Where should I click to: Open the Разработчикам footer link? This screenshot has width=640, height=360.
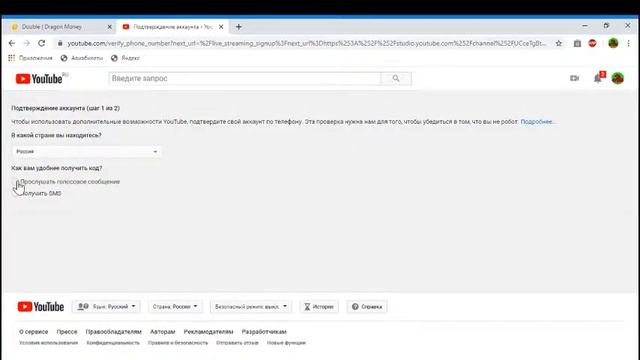coord(264,332)
